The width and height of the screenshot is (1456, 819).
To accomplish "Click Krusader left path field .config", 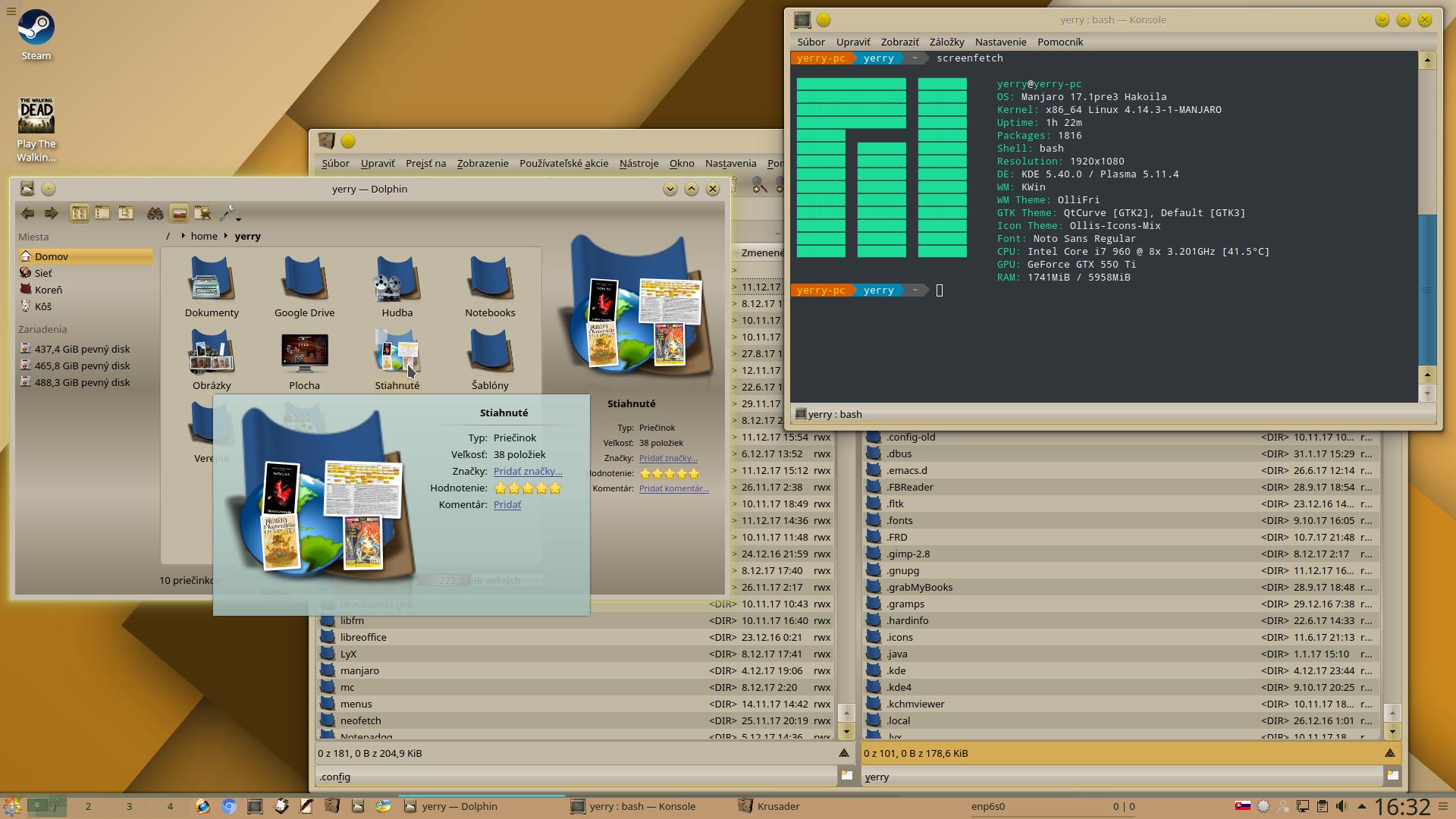I will [576, 777].
